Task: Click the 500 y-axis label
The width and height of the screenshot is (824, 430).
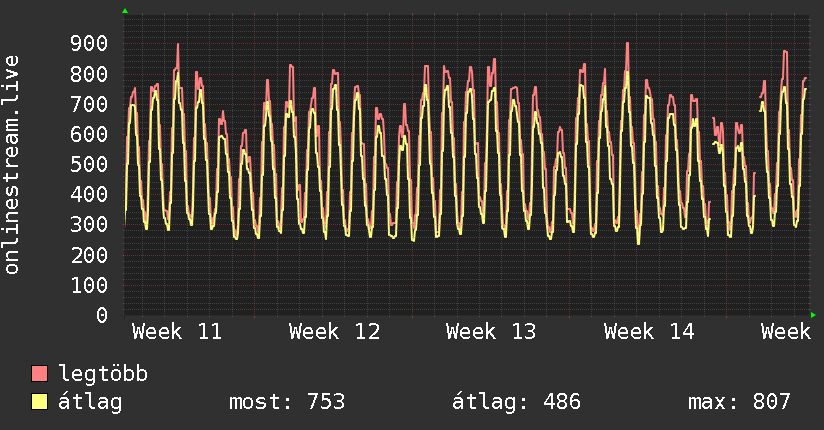Action: click(89, 164)
